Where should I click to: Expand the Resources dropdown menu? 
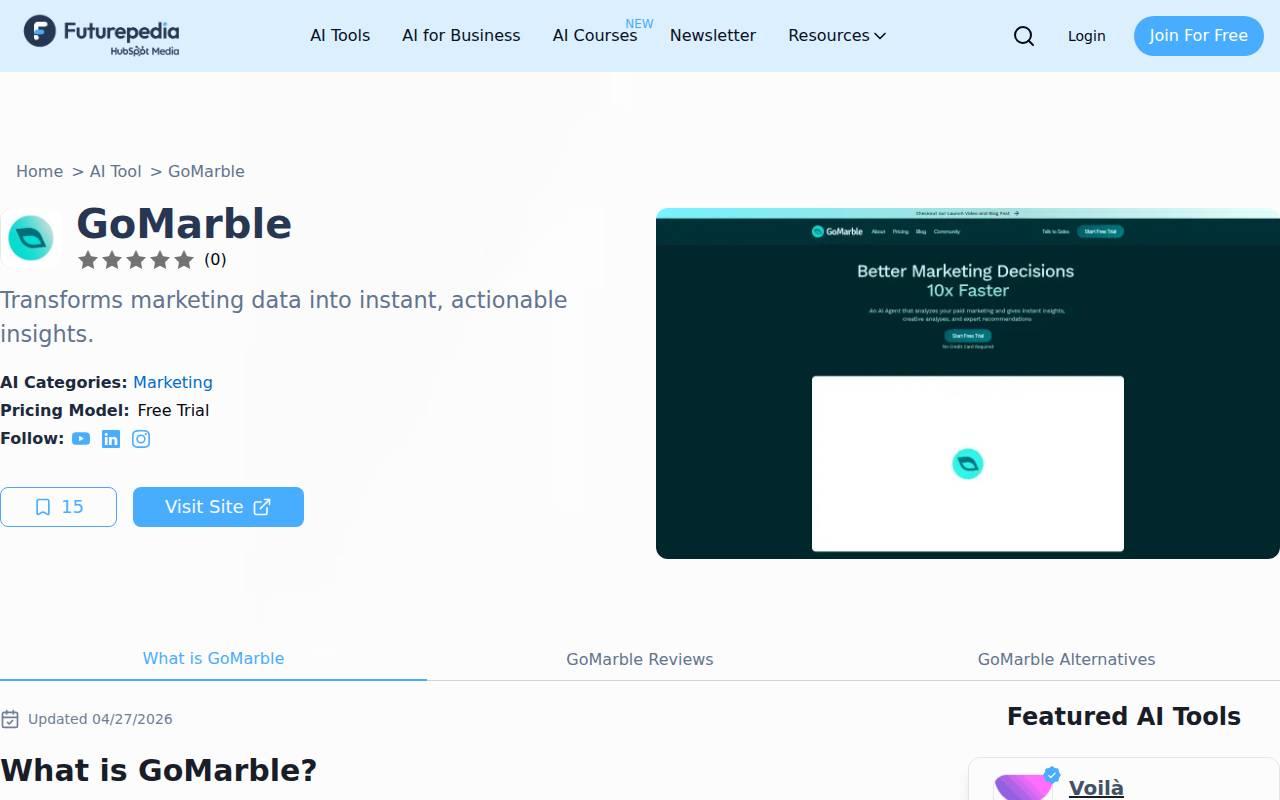click(837, 36)
